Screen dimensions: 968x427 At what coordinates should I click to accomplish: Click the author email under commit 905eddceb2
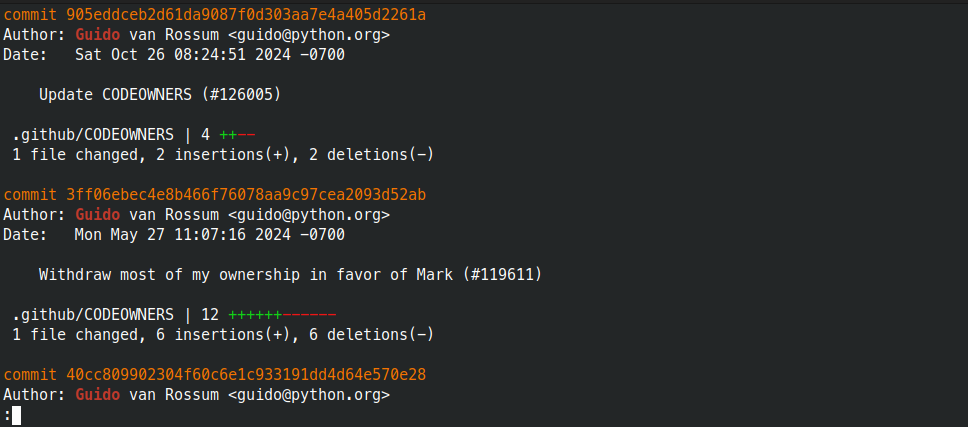click(309, 34)
